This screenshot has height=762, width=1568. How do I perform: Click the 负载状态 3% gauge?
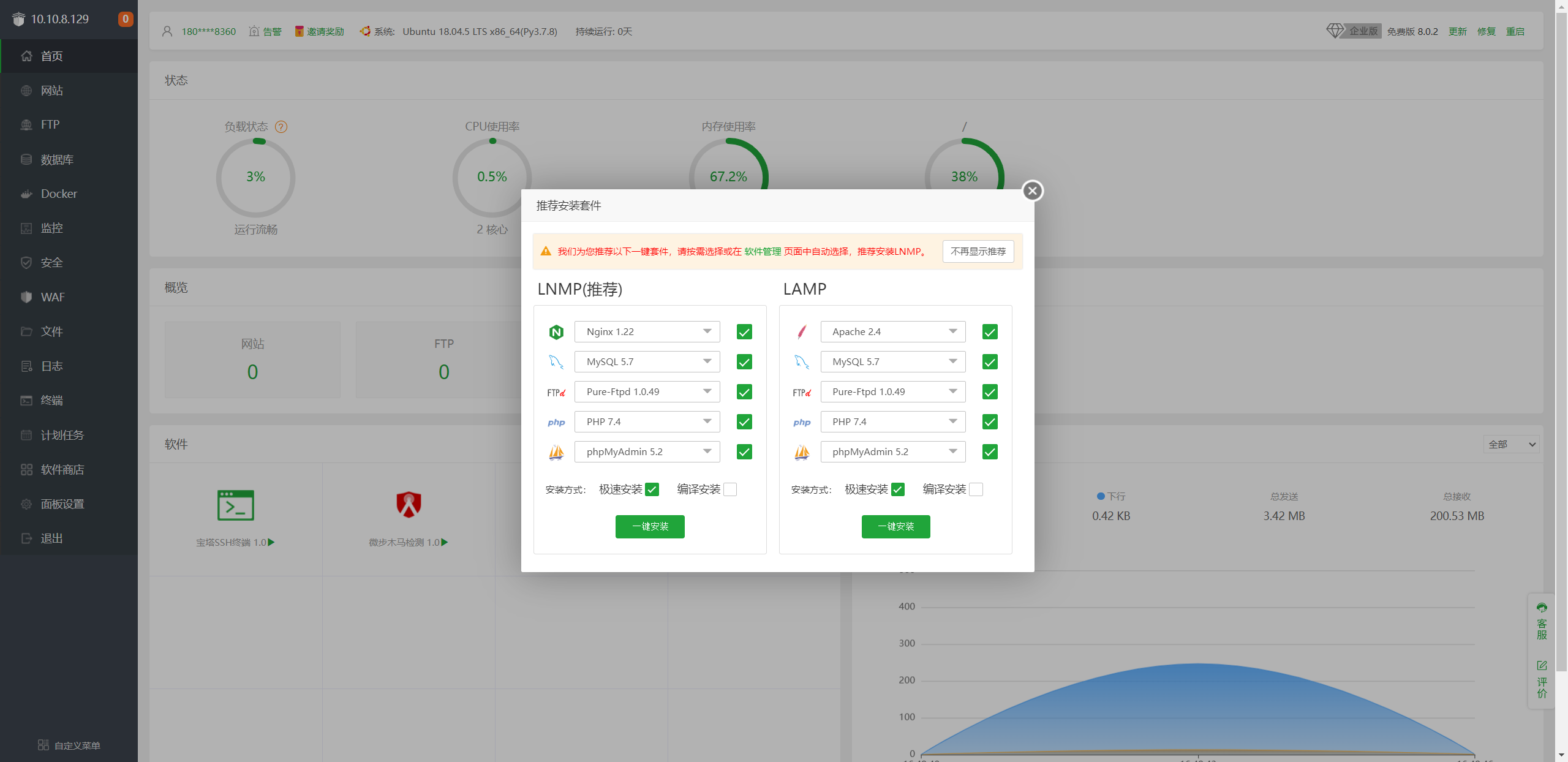point(255,178)
